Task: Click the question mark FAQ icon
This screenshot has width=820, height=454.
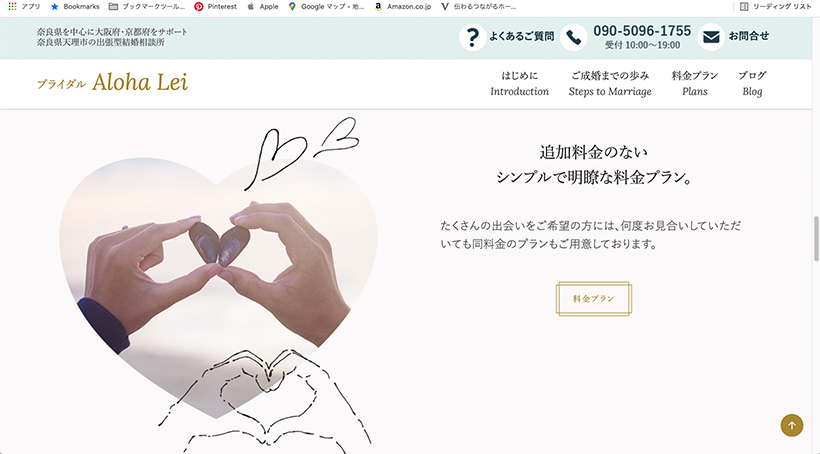Action: [x=472, y=37]
